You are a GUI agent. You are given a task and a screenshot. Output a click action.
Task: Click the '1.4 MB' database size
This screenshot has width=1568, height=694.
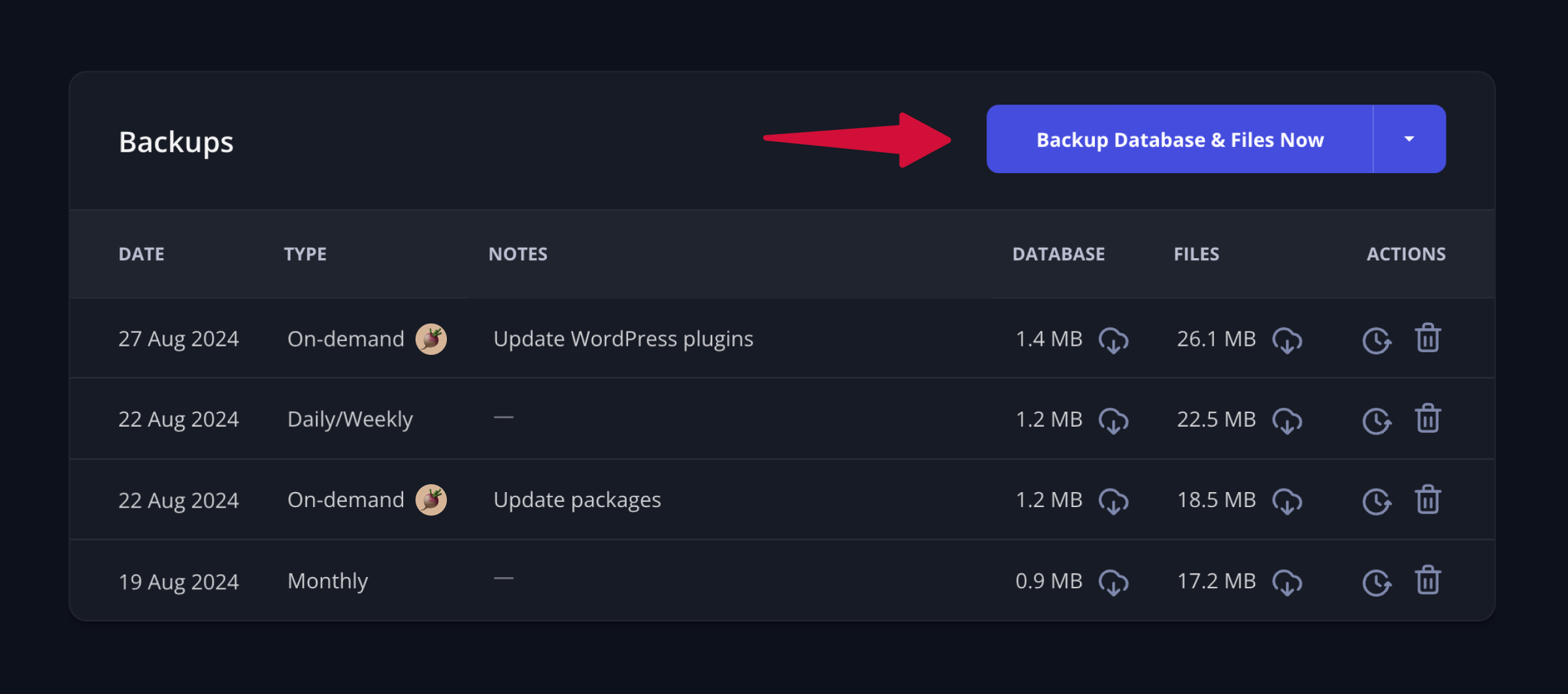(1049, 339)
